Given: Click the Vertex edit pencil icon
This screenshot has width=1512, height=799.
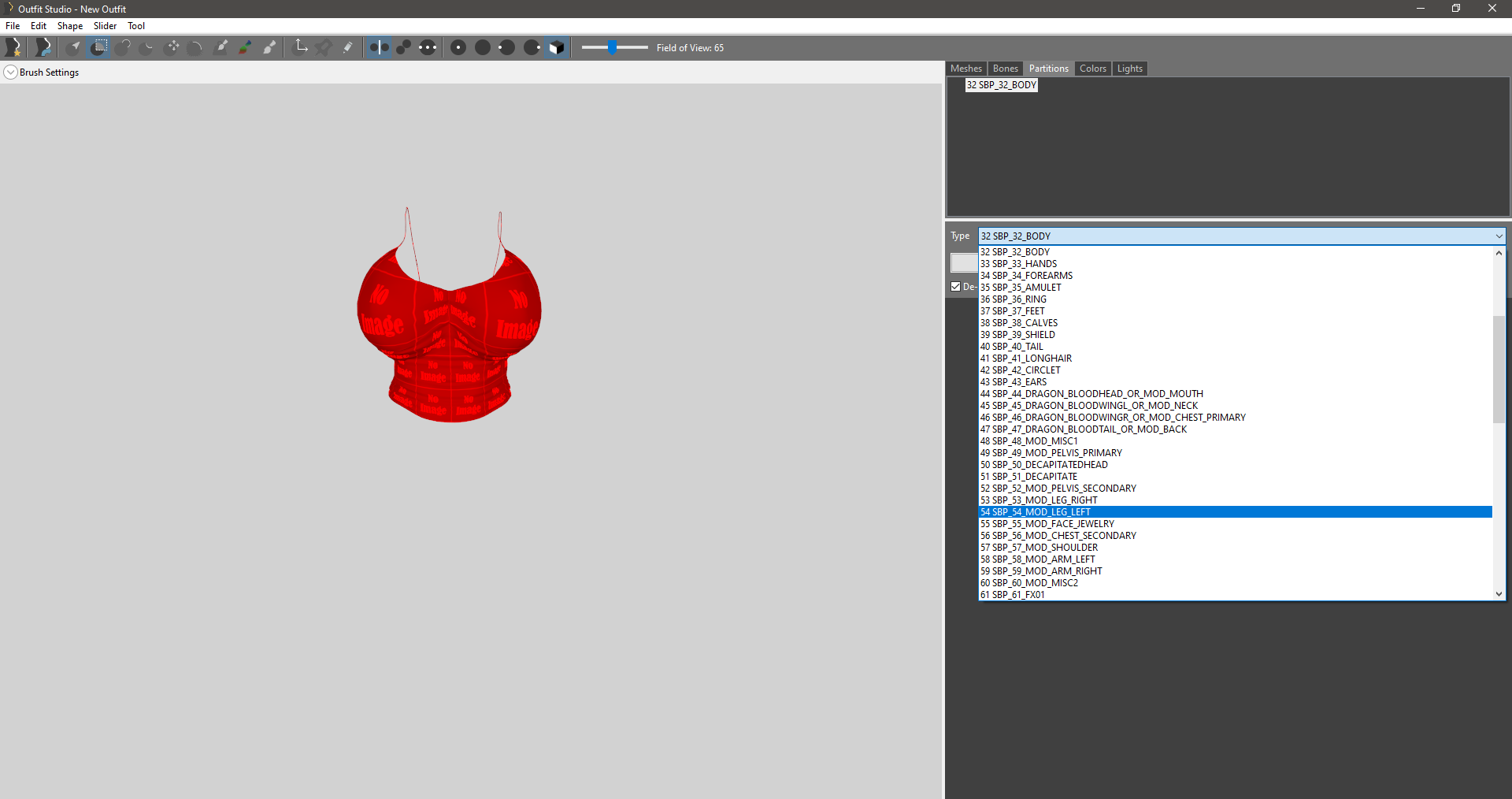Looking at the screenshot, I should [348, 47].
